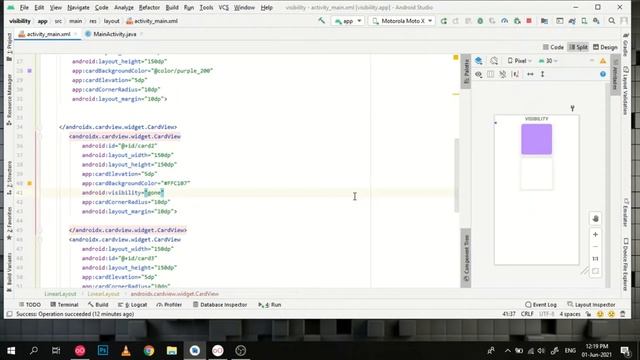This screenshot has width=640, height=360.
Task: Open the Logcat tool window
Action: [x=132, y=304]
